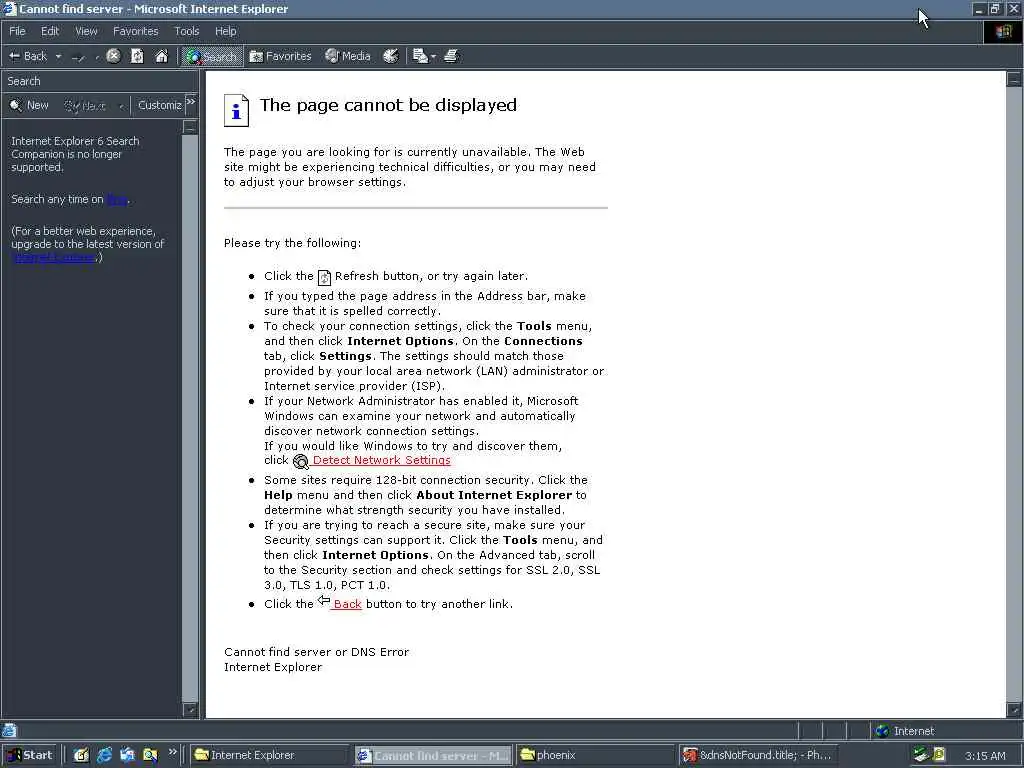The width and height of the screenshot is (1024, 768).
Task: Open the Help menu
Action: (x=225, y=31)
